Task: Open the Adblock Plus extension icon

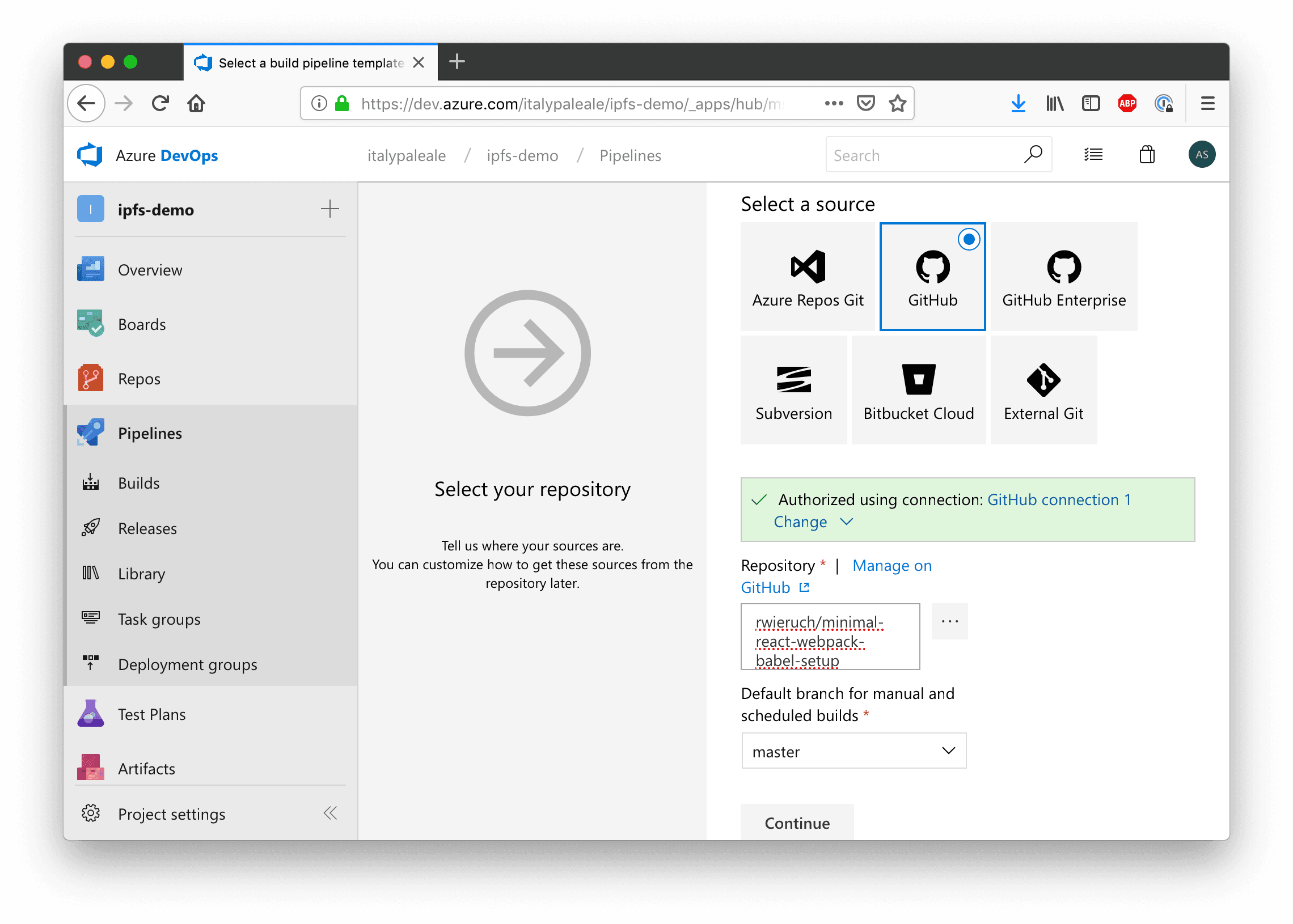Action: tap(1127, 104)
